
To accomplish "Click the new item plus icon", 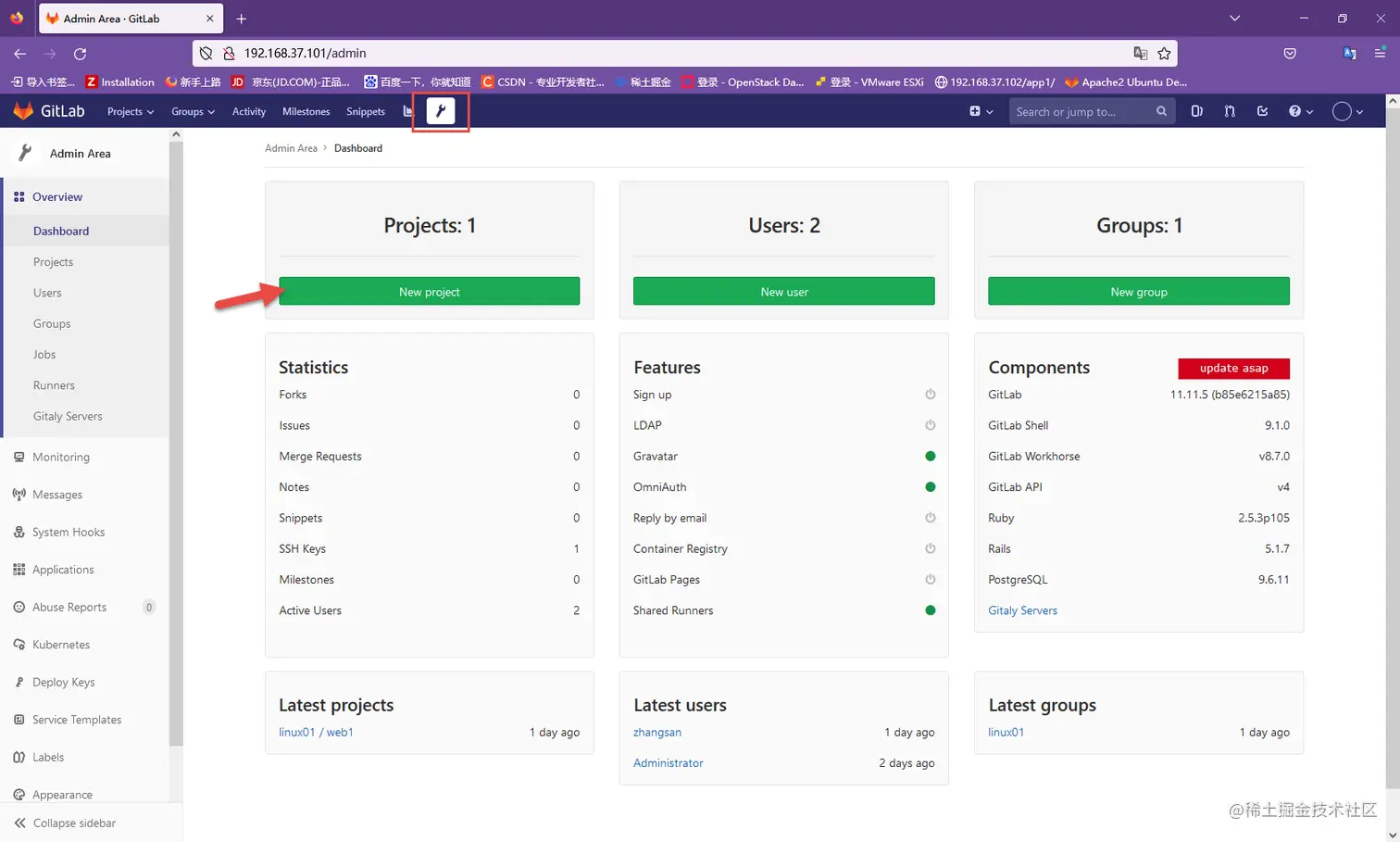I will click(x=981, y=111).
